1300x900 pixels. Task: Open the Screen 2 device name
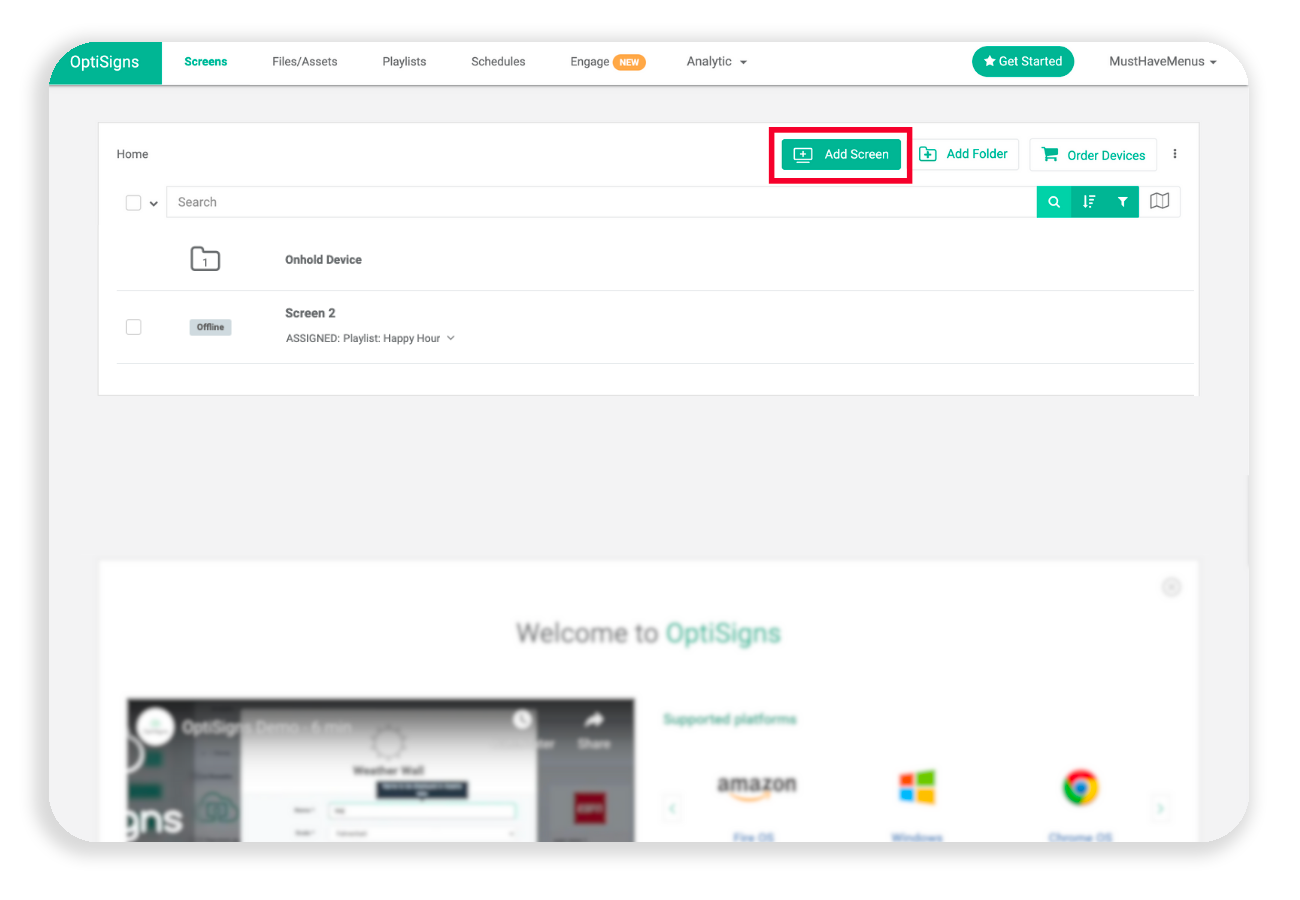(310, 313)
